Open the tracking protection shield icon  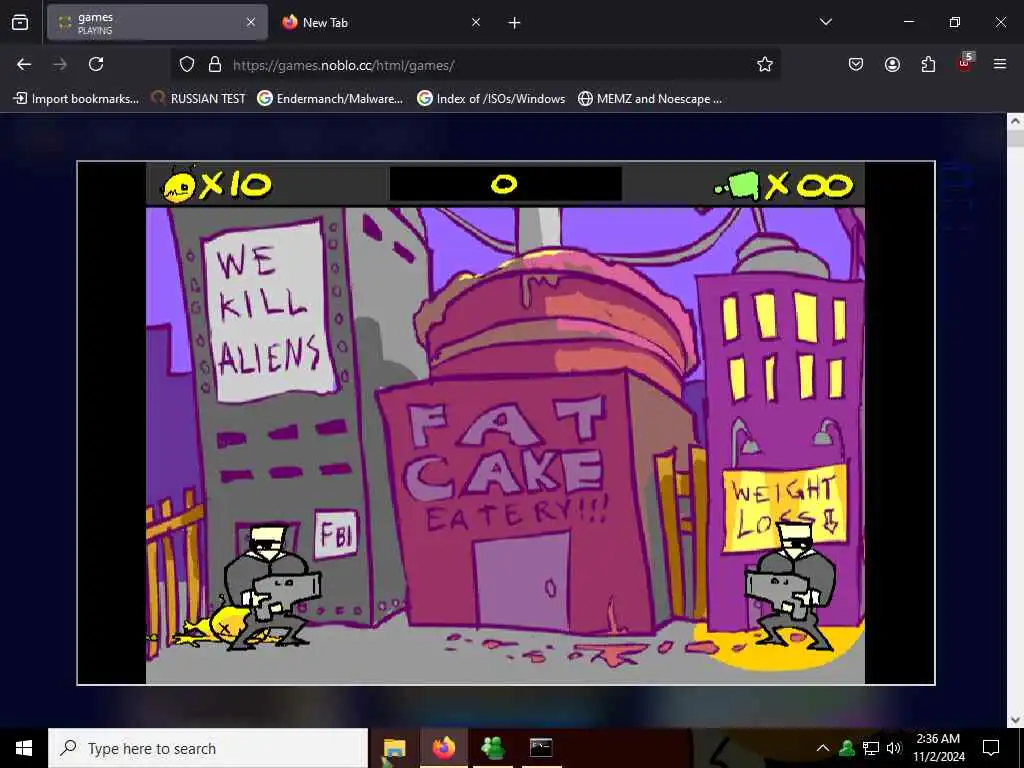(187, 65)
